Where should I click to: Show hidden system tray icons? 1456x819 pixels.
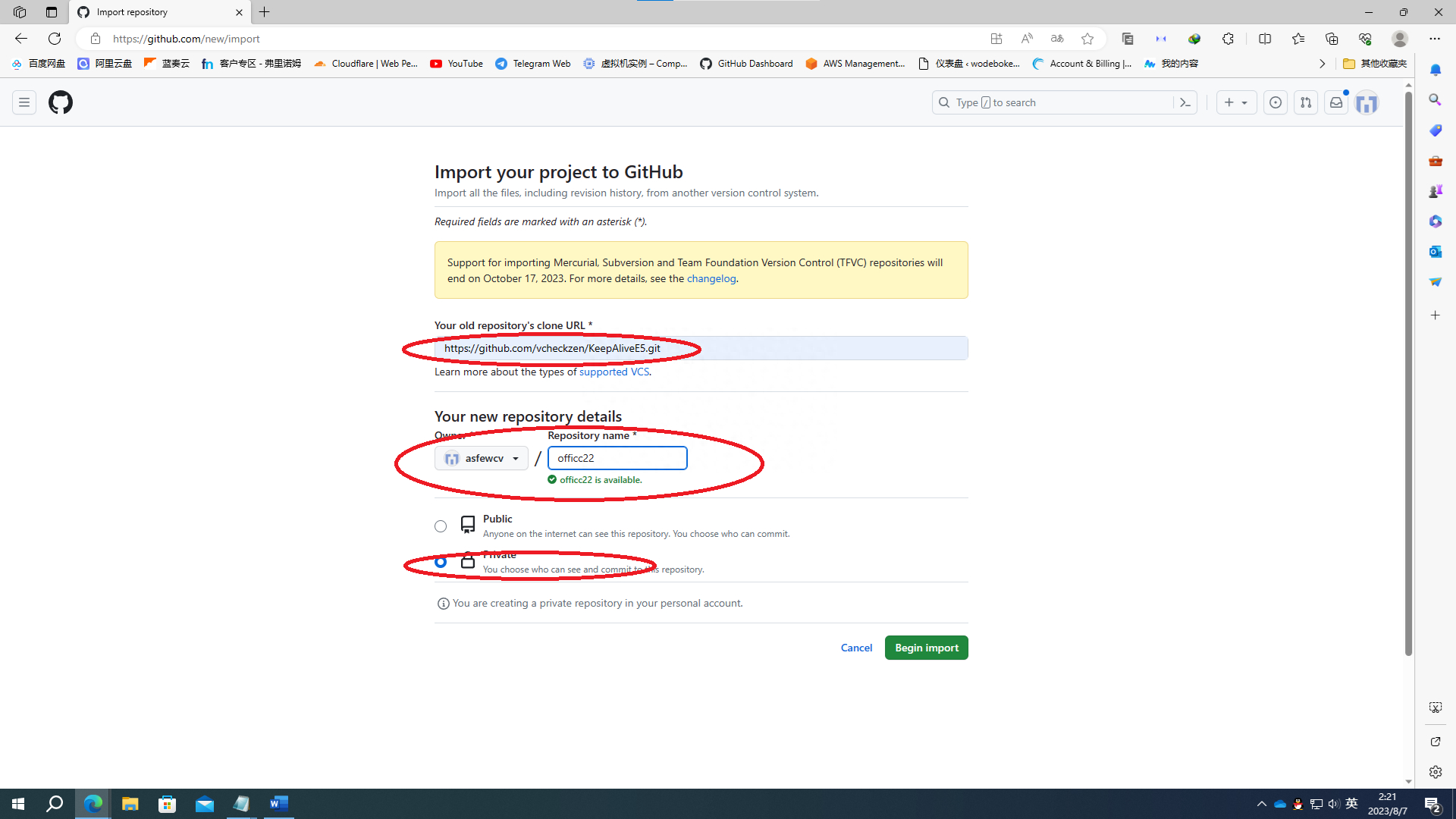tap(1262, 804)
